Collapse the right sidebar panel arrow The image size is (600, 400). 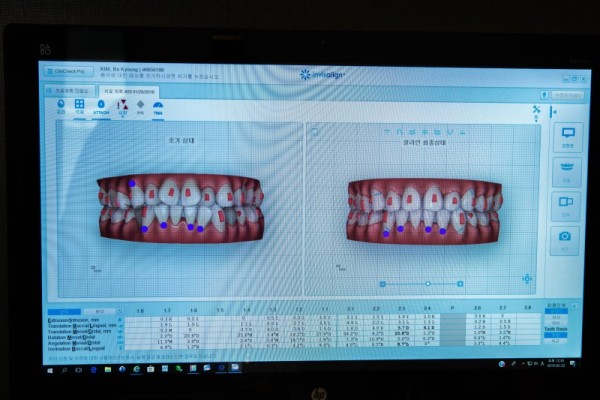[x=553, y=112]
